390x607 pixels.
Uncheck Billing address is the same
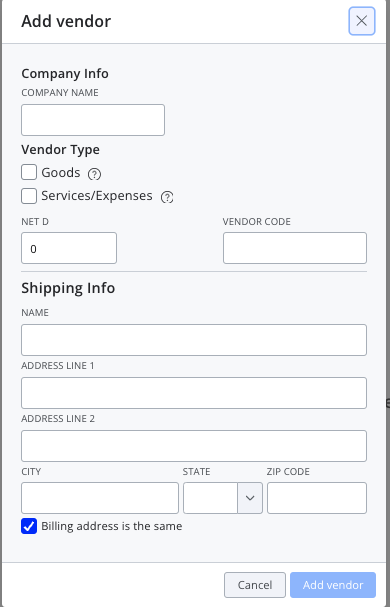point(29,526)
